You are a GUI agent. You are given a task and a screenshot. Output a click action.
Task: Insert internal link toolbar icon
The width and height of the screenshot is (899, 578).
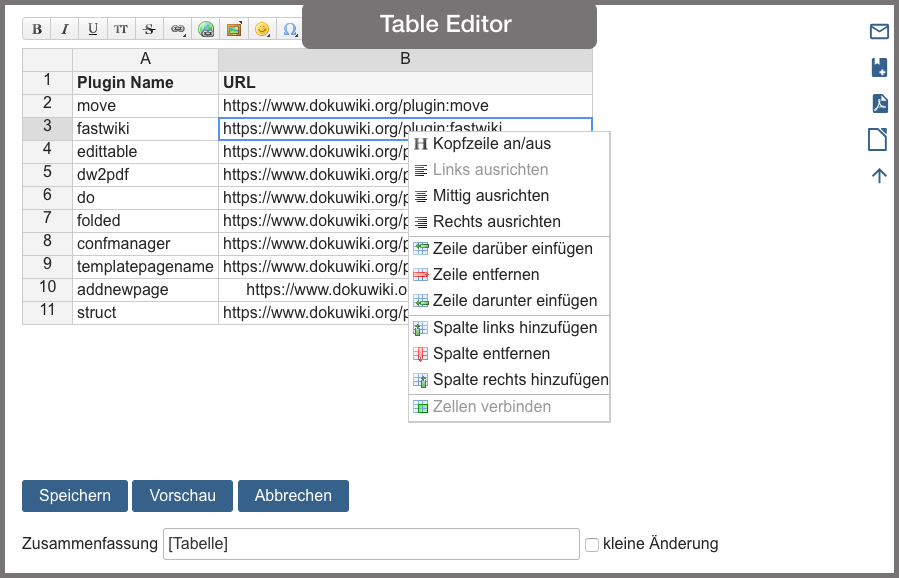point(178,29)
